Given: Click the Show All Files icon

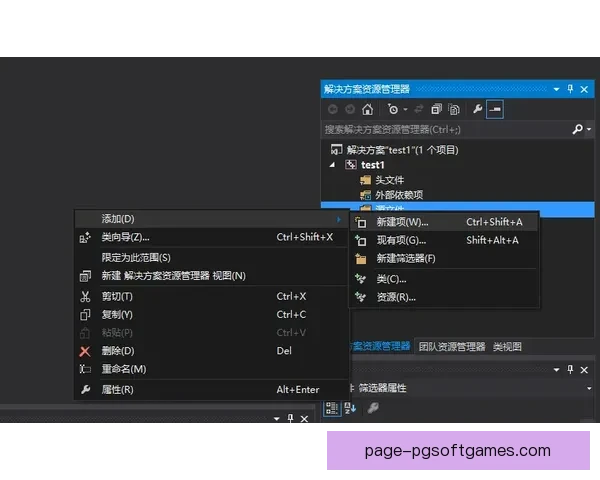Looking at the screenshot, I should tap(454, 109).
